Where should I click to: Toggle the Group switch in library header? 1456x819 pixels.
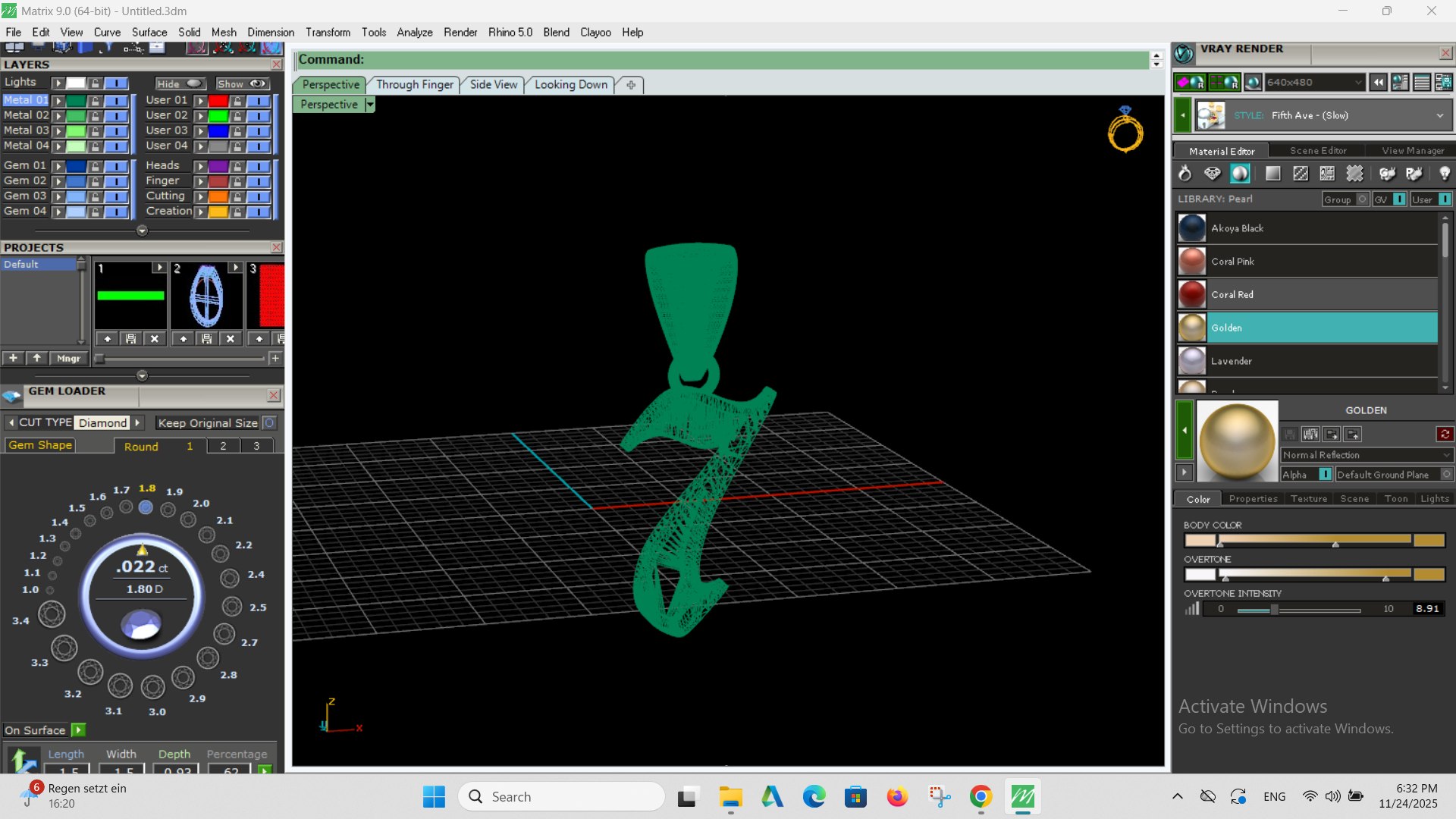[1362, 199]
